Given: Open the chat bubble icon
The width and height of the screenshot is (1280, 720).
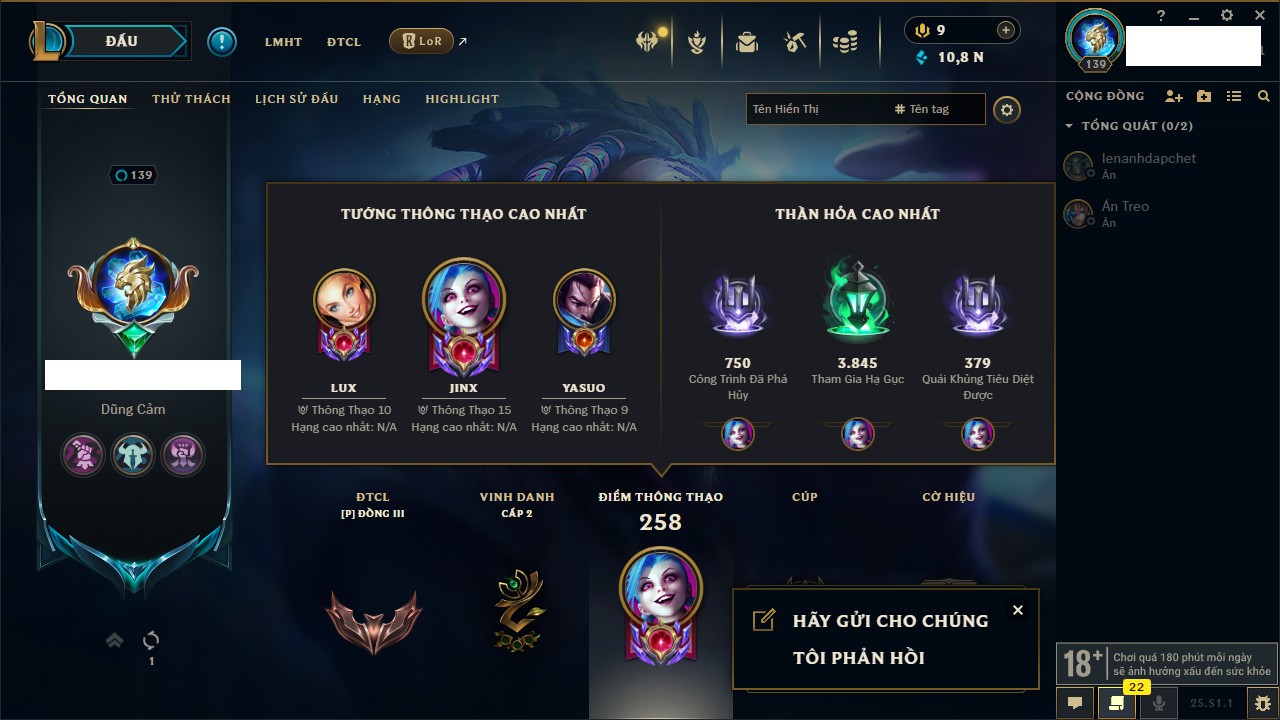Looking at the screenshot, I should pos(1075,703).
